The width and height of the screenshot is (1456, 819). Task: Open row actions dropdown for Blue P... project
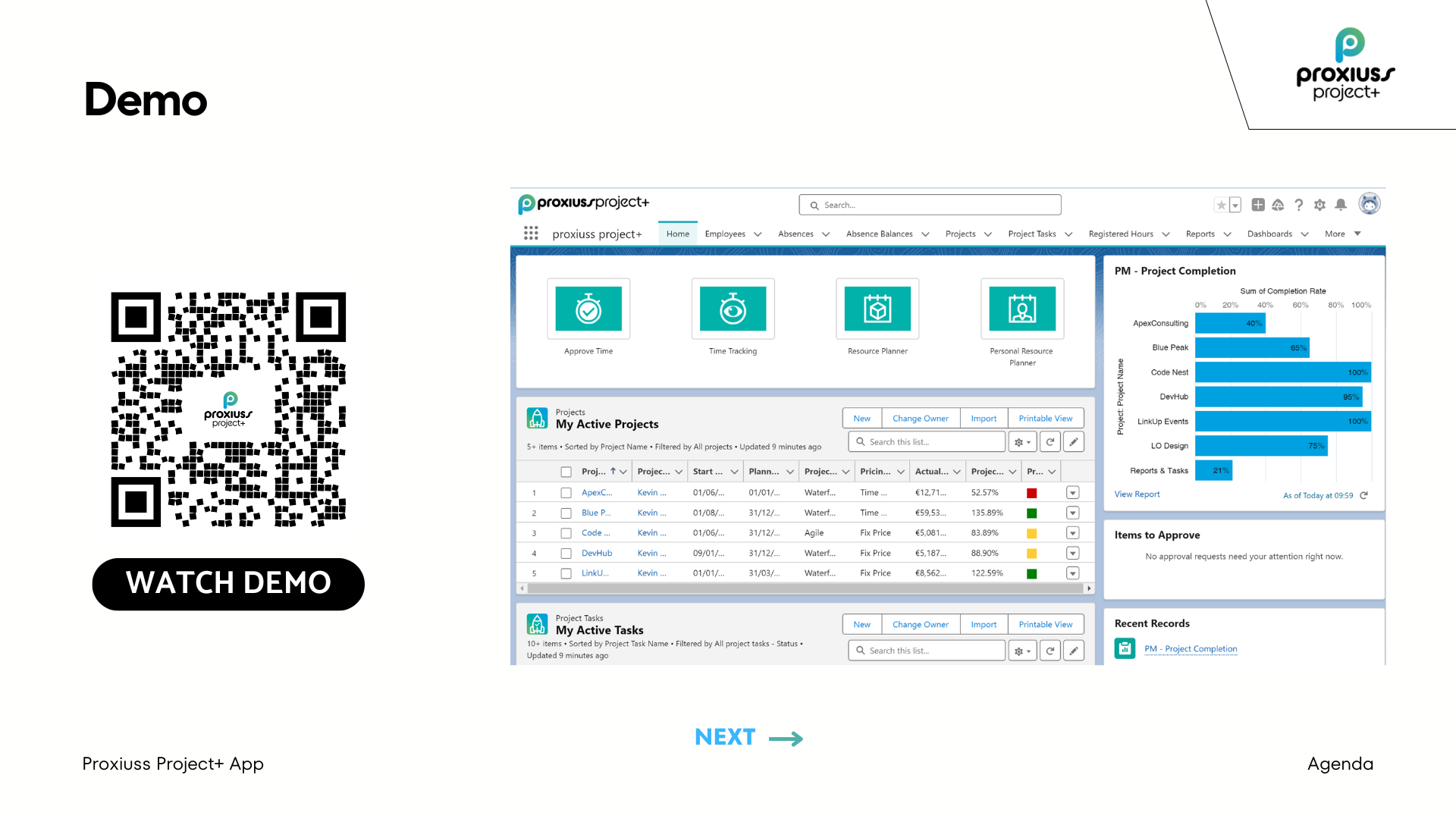pyautogui.click(x=1072, y=513)
